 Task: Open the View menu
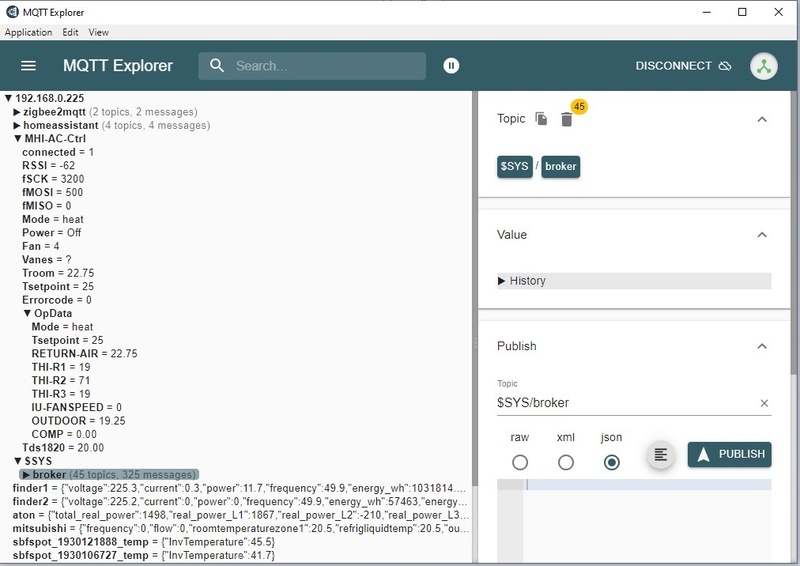[x=98, y=32]
